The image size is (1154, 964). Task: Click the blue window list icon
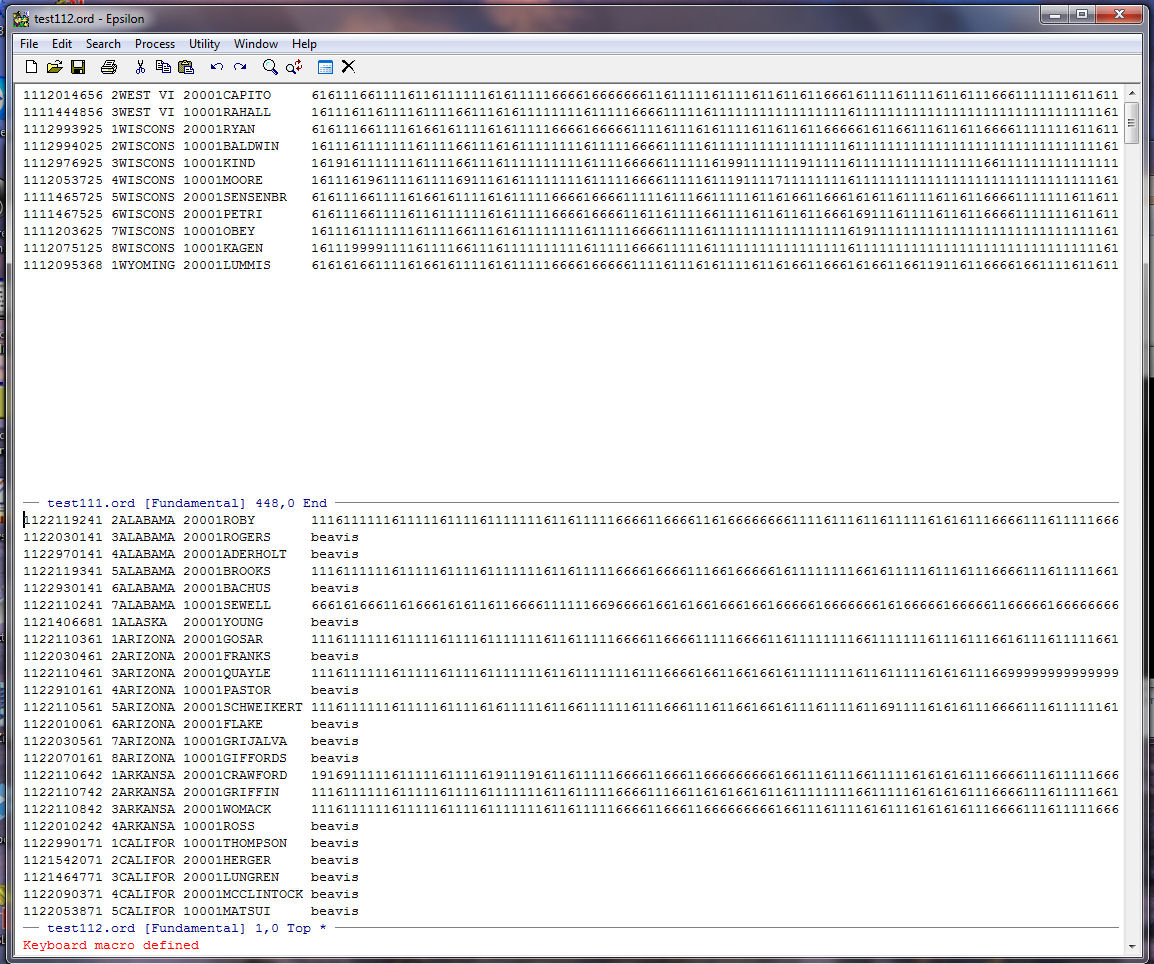click(x=325, y=67)
